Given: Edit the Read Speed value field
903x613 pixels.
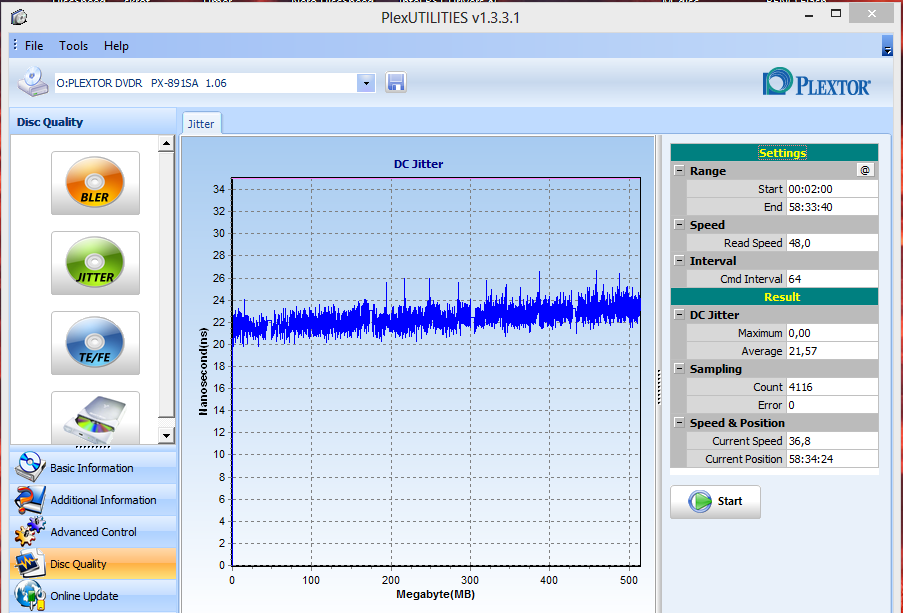Looking at the screenshot, I should (x=832, y=243).
